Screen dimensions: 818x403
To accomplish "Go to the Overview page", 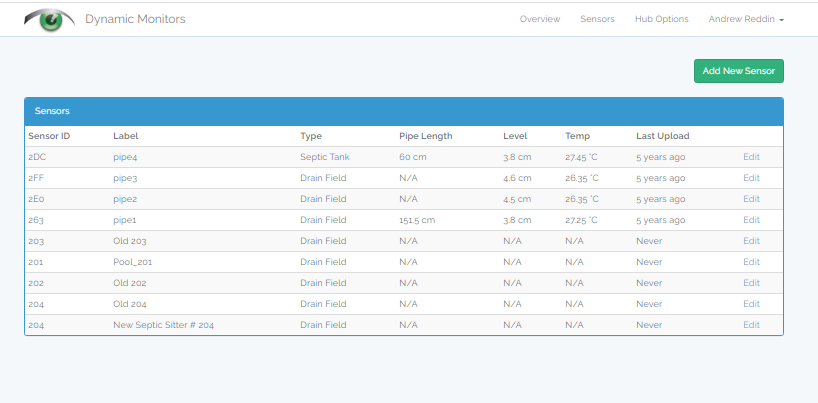I will click(539, 19).
